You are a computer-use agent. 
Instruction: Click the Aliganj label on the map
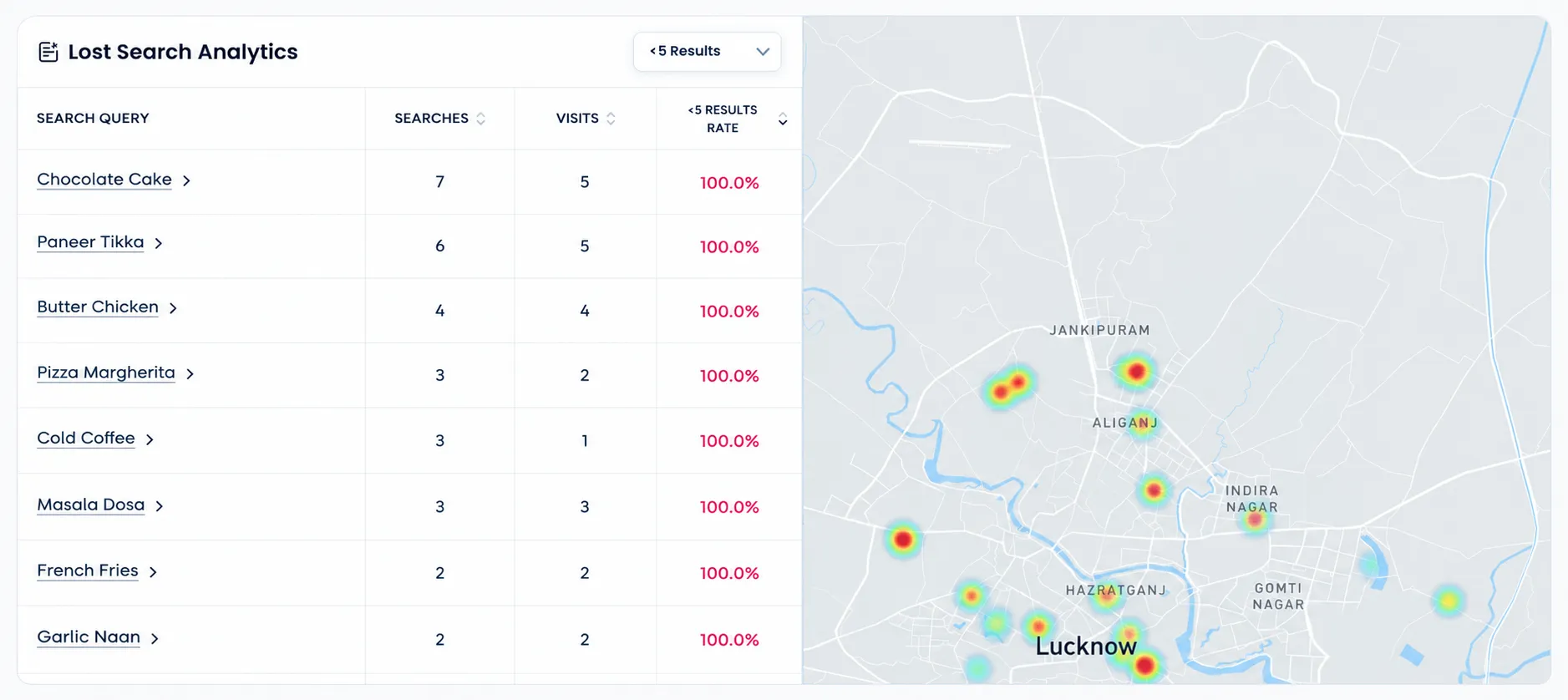click(1125, 423)
